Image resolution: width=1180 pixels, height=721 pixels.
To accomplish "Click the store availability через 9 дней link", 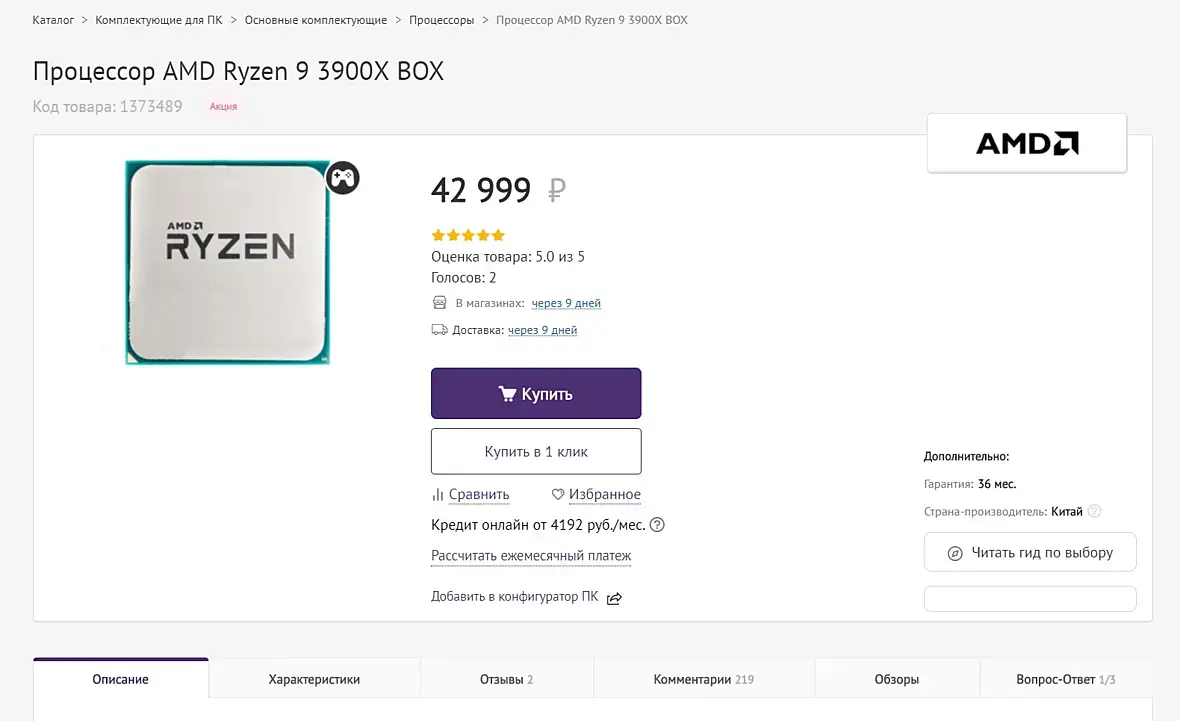I will (x=566, y=303).
